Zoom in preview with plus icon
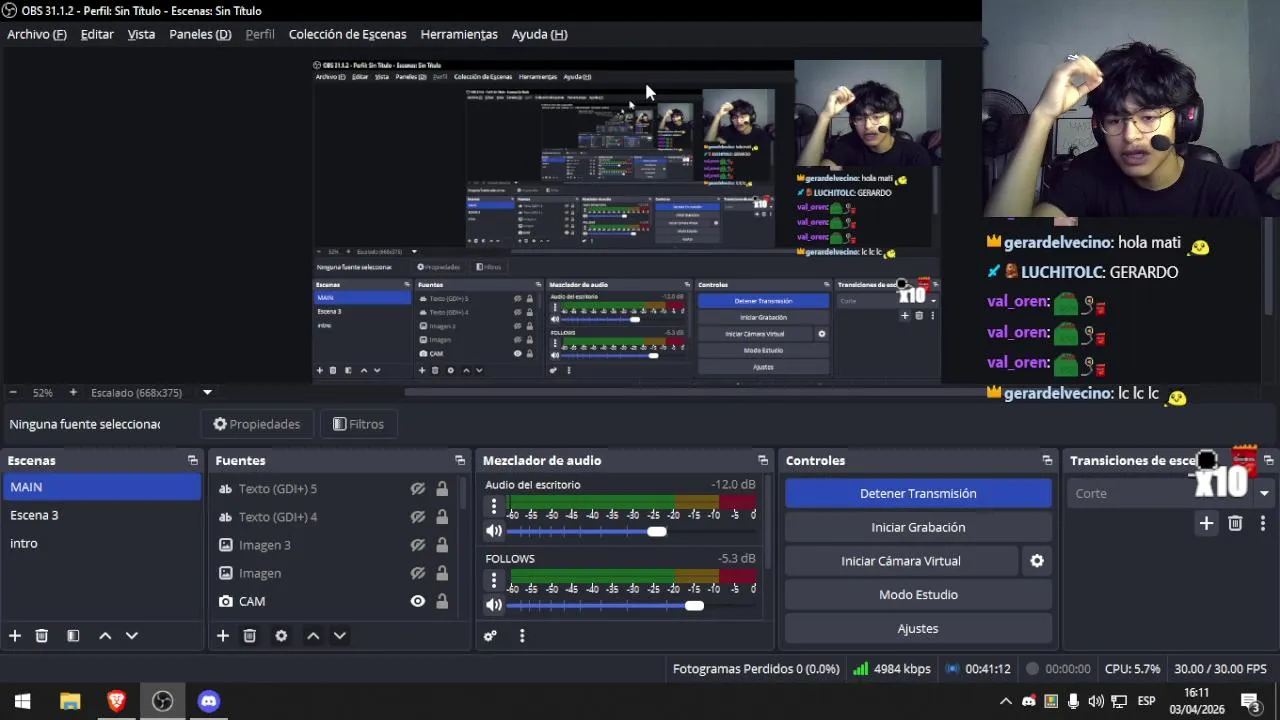 pyautogui.click(x=72, y=393)
